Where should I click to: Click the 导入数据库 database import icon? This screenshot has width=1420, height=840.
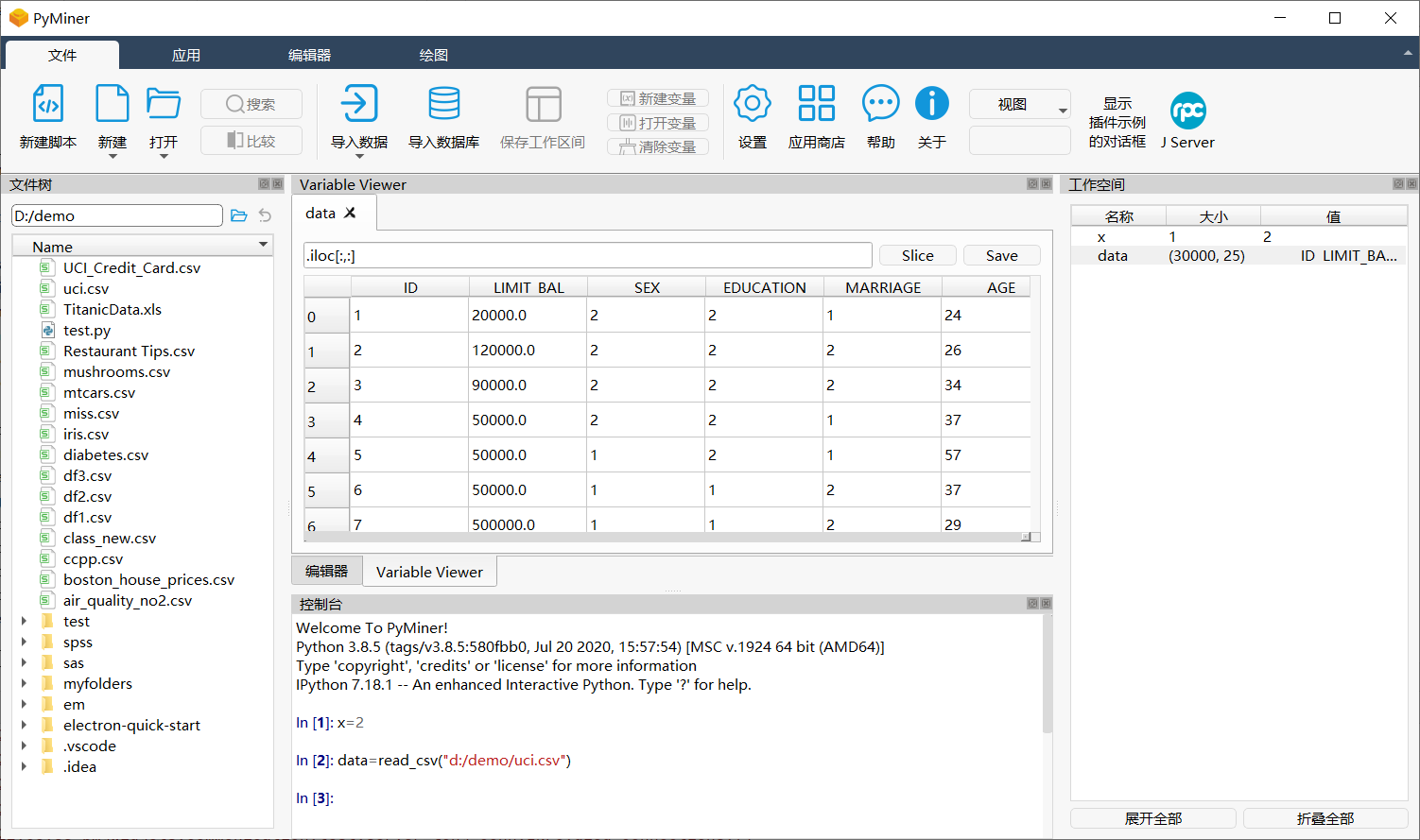coord(443,104)
